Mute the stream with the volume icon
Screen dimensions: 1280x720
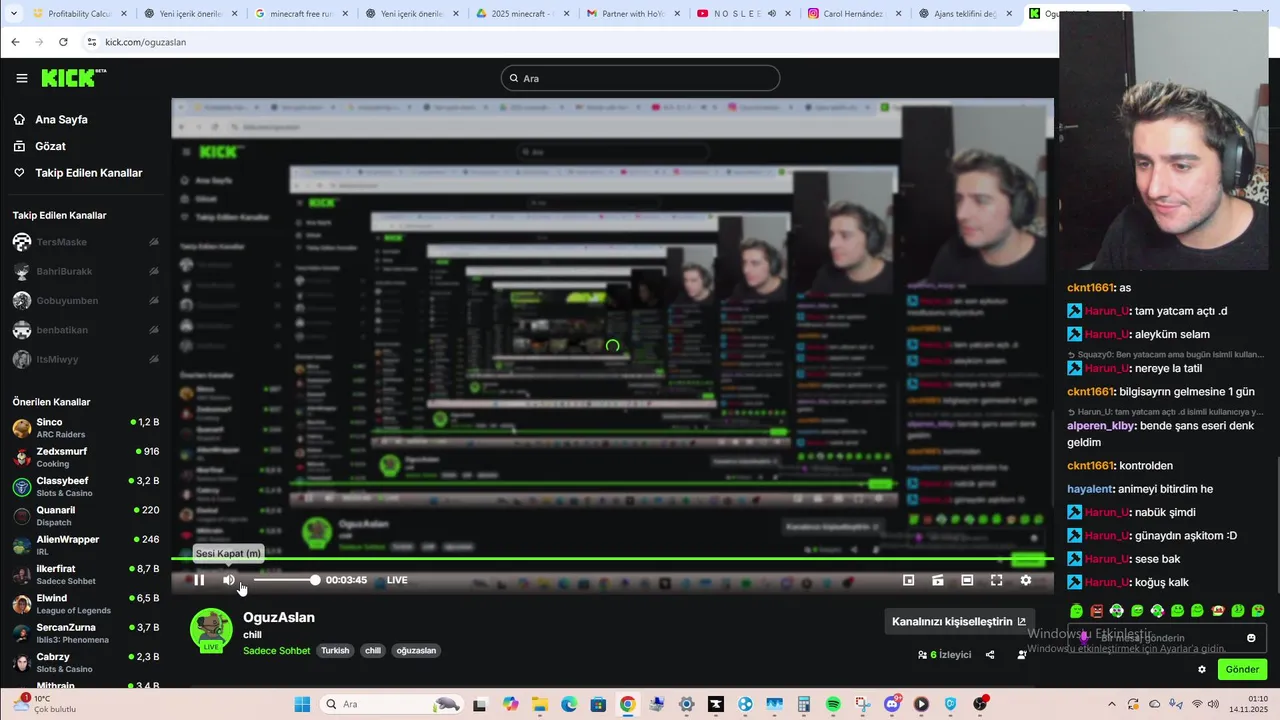(229, 580)
